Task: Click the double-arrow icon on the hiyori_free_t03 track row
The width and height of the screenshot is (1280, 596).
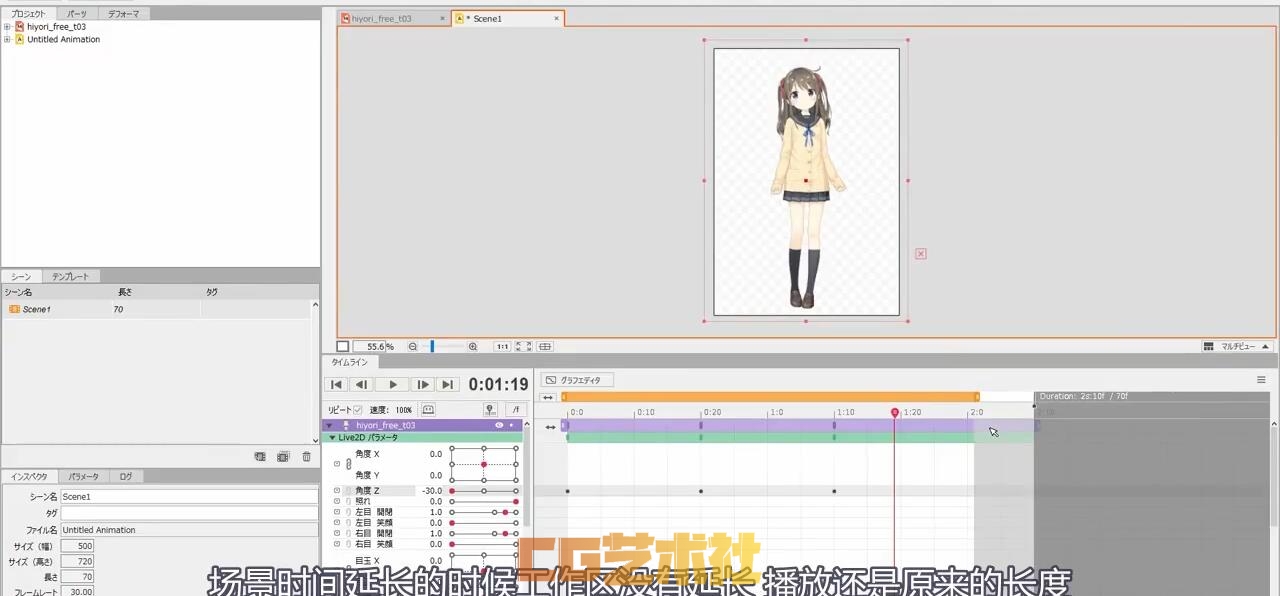Action: (550, 427)
